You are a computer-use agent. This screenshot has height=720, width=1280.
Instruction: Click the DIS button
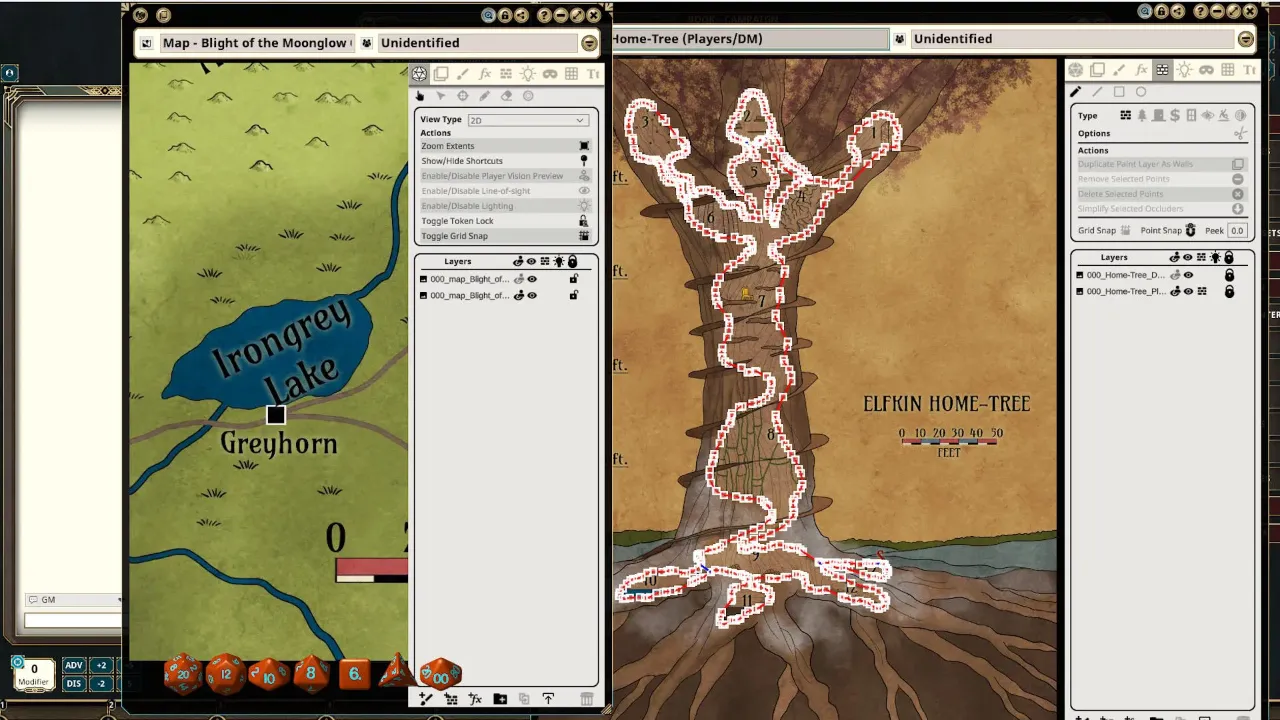tap(74, 684)
